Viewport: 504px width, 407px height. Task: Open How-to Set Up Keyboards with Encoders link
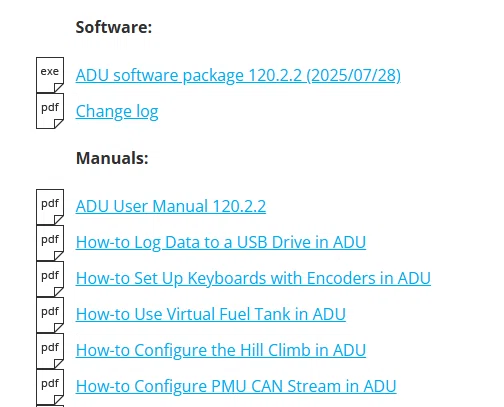coord(253,278)
